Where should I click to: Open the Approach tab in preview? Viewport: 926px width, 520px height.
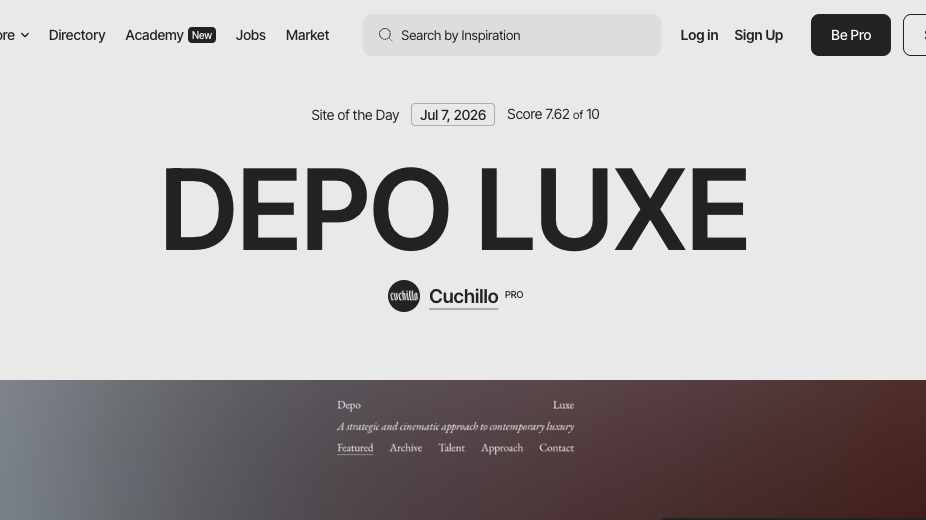coord(502,448)
